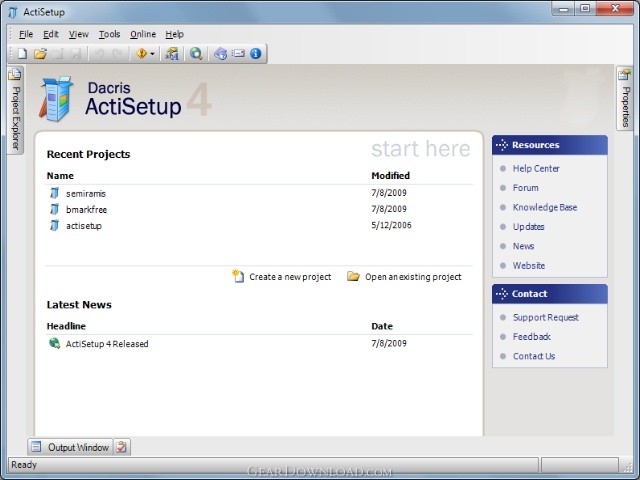Expand the Properties side panel
Screen dimensions: 640x480
click(625, 98)
